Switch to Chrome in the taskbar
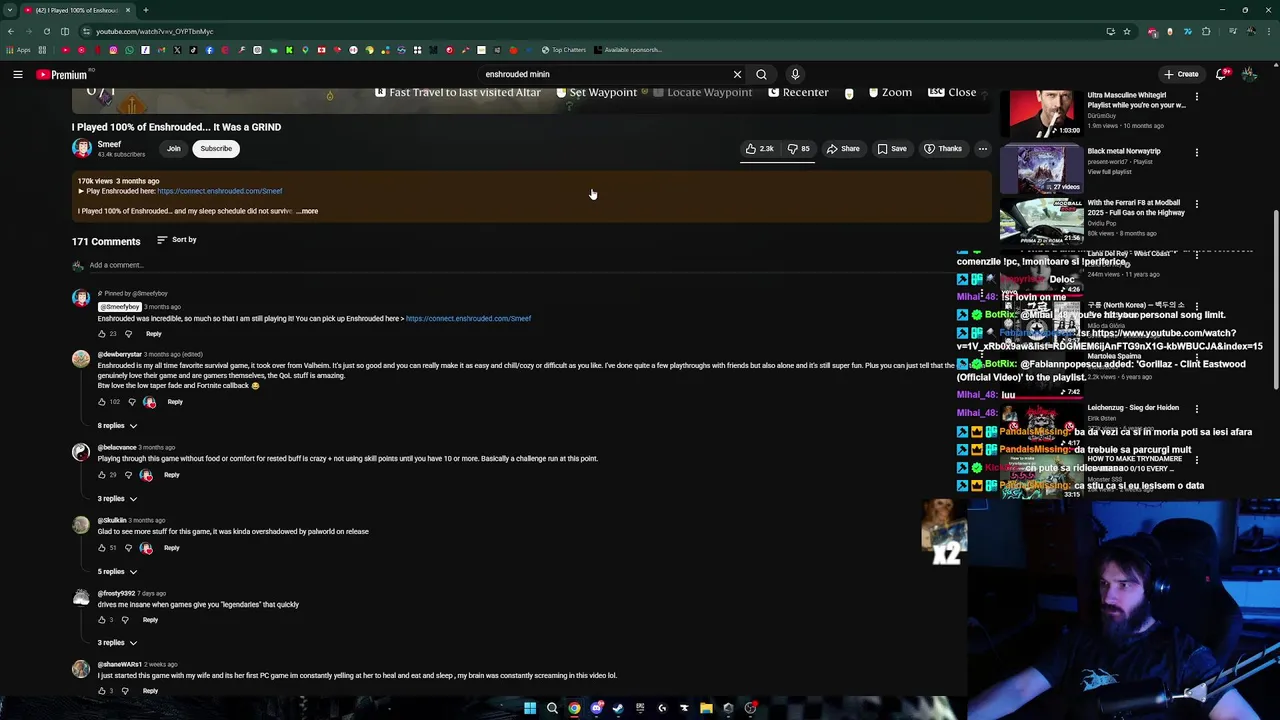The image size is (1280, 720). [574, 708]
